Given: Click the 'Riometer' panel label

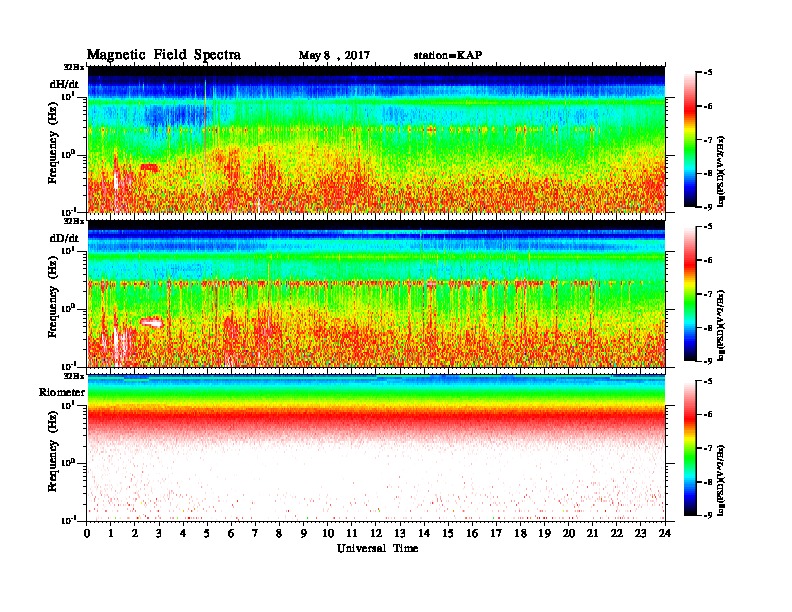Looking at the screenshot, I should pyautogui.click(x=62, y=392).
